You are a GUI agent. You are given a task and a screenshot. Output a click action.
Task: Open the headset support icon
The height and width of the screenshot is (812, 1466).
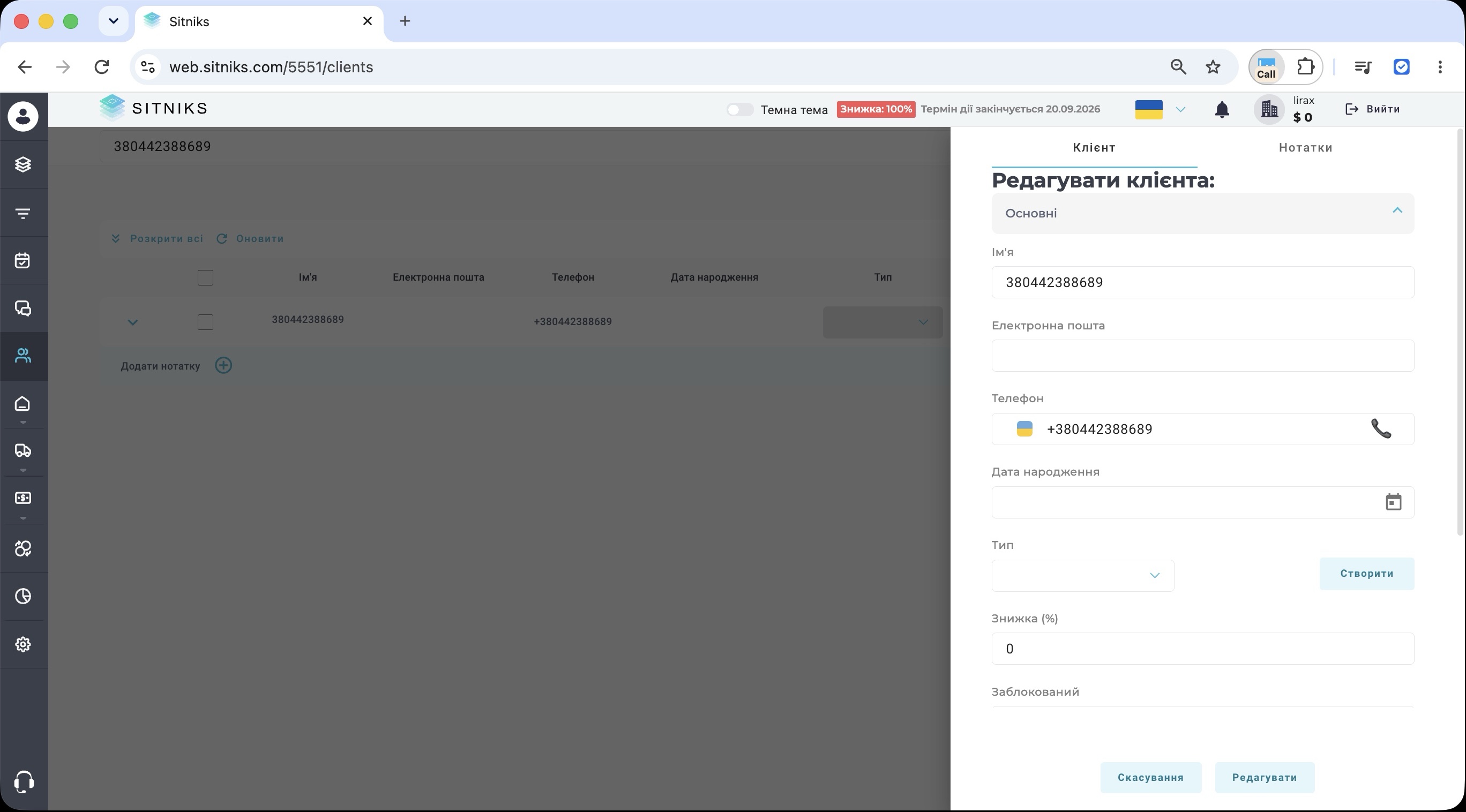tap(24, 782)
